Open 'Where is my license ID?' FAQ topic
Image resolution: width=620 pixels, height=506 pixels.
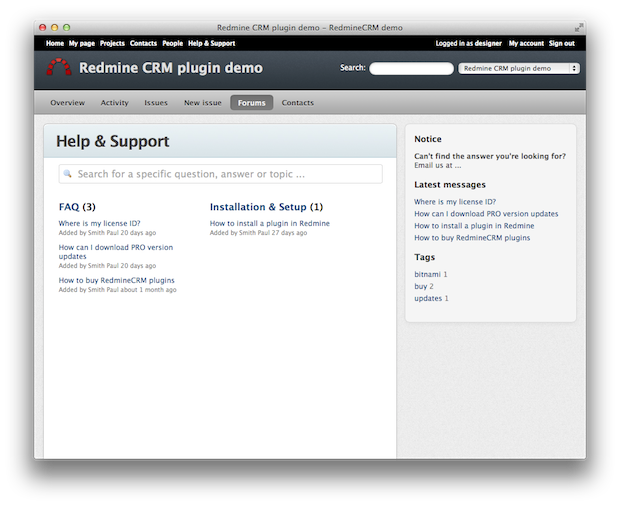pyautogui.click(x=99, y=223)
